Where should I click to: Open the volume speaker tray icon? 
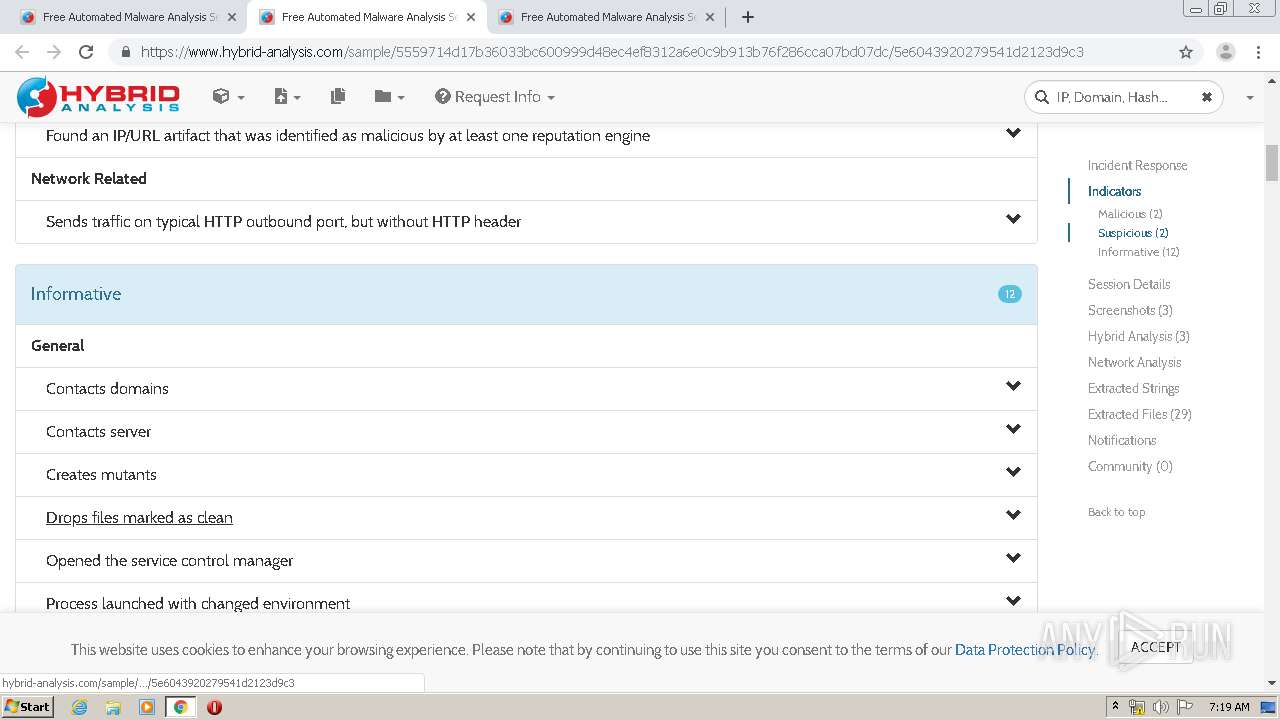[1160, 707]
